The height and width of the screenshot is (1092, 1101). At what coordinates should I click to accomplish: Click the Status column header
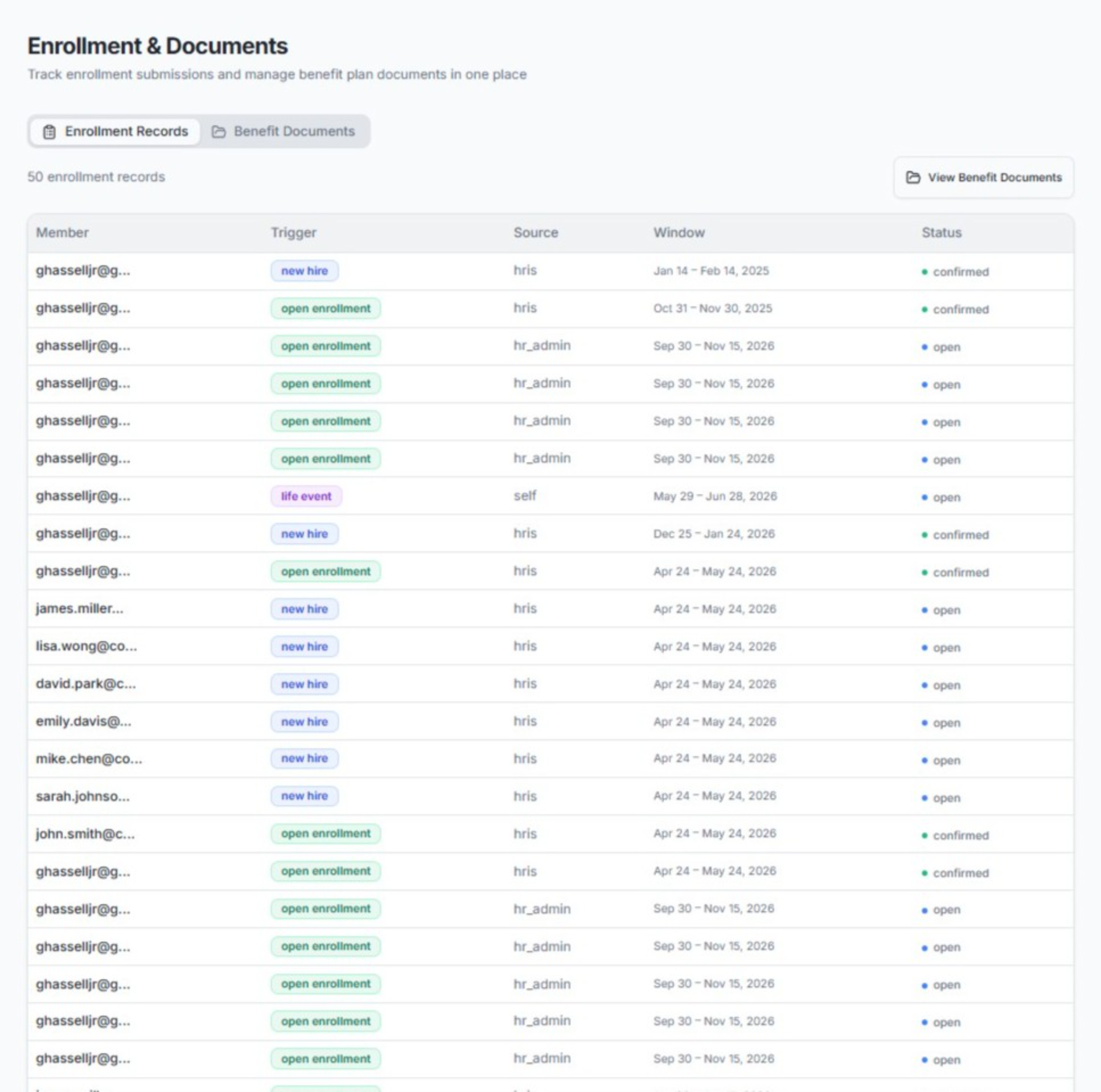tap(942, 232)
